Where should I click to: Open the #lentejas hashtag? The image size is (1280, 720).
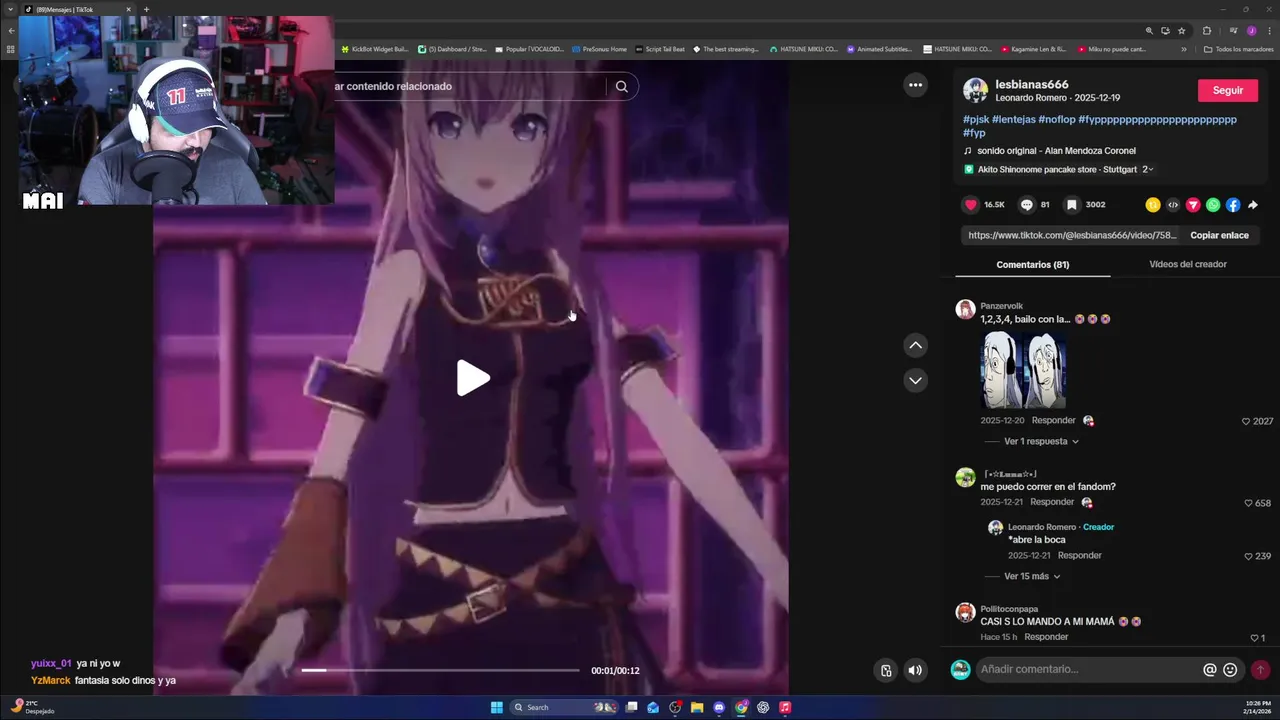(x=1013, y=119)
